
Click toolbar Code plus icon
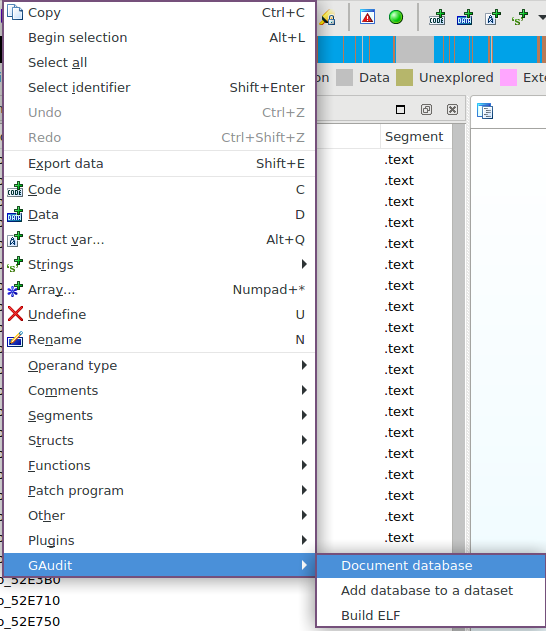click(437, 17)
